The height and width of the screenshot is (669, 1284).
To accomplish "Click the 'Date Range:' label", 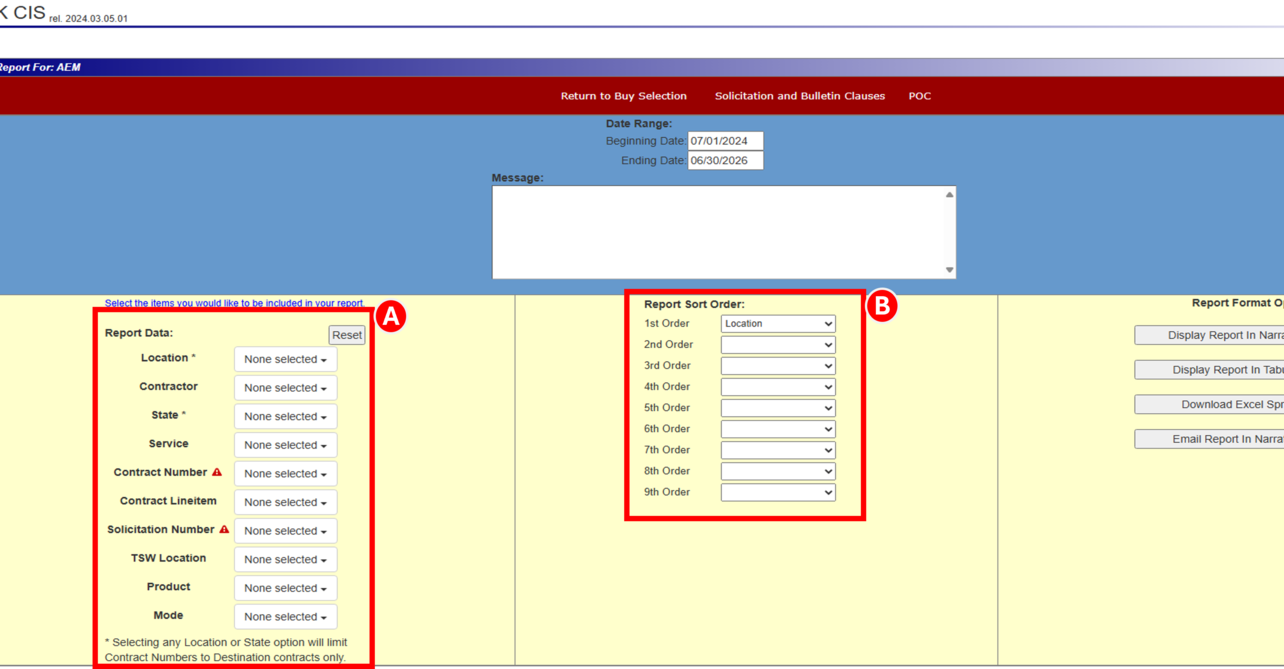I will tap(639, 124).
